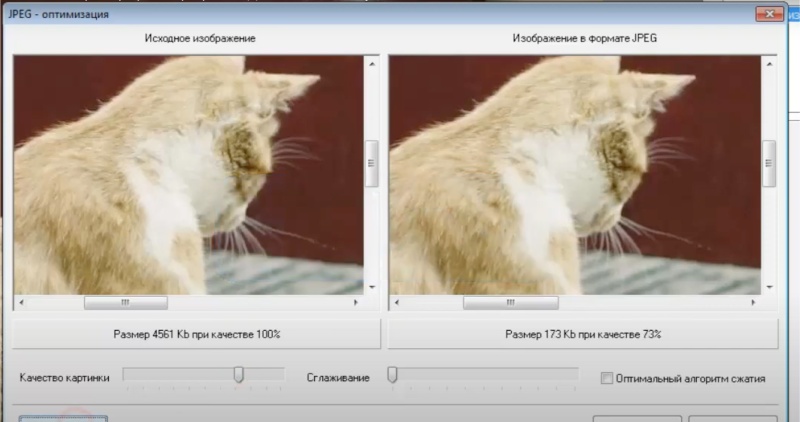Click the 'JPEG - оптимизация' window title
The height and width of the screenshot is (422, 800).
[58, 14]
